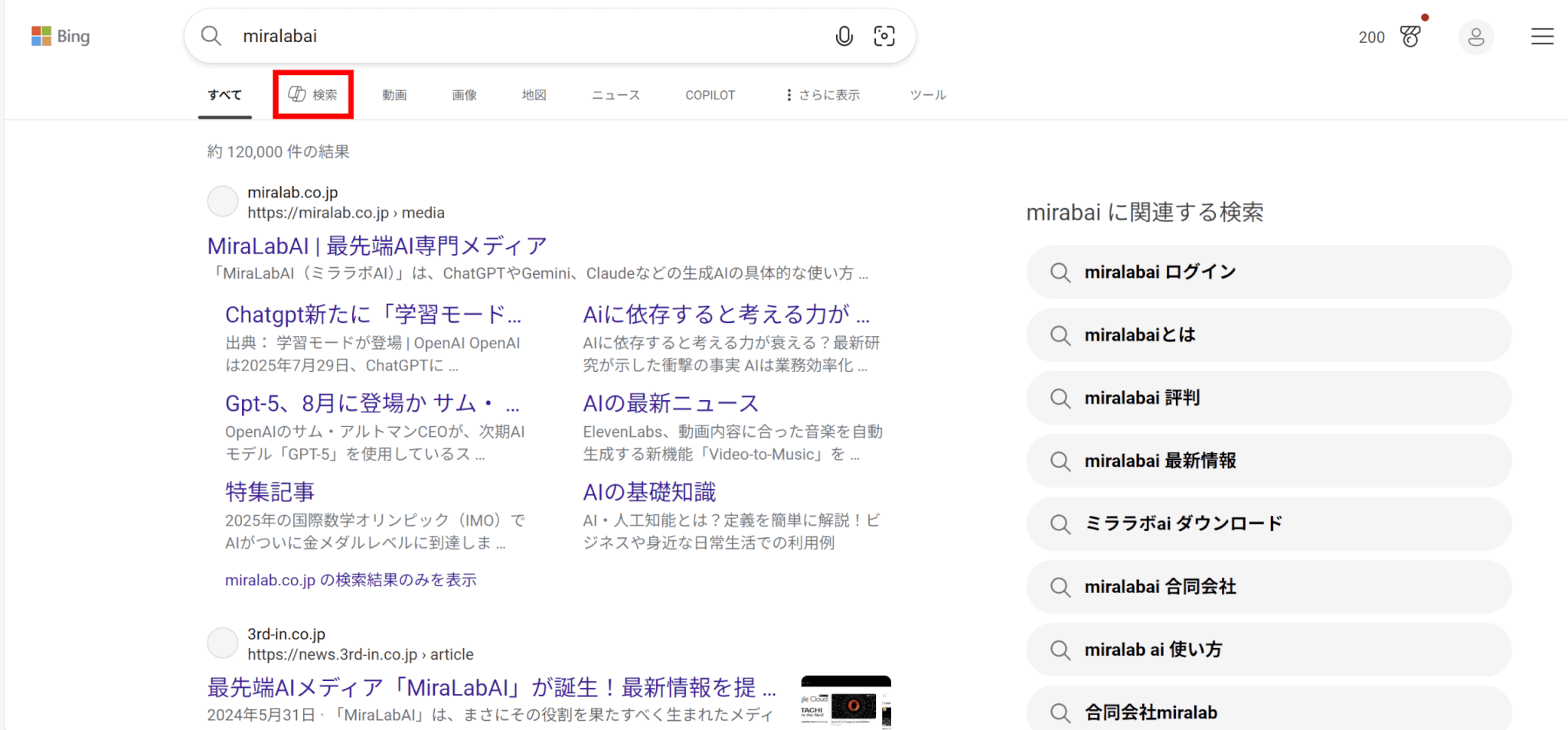Select the すべて tab
The image size is (1568, 730).
click(224, 95)
